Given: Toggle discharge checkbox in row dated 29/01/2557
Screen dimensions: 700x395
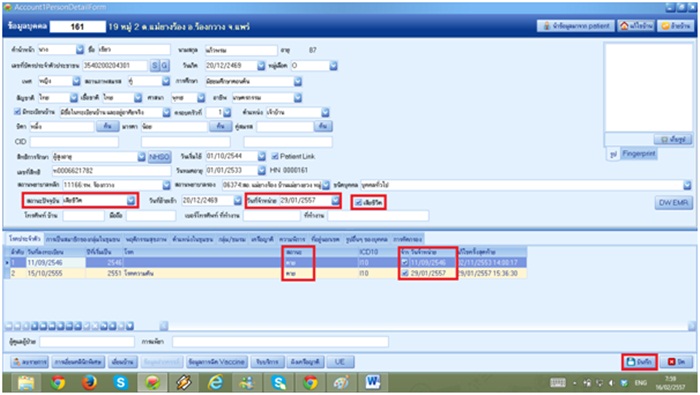Looking at the screenshot, I should click(404, 273).
